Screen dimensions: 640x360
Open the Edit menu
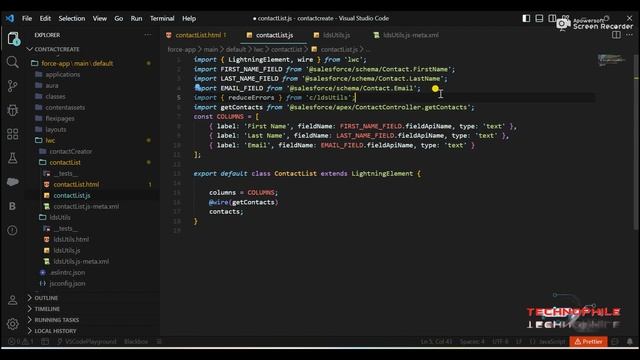pyautogui.click(x=45, y=18)
